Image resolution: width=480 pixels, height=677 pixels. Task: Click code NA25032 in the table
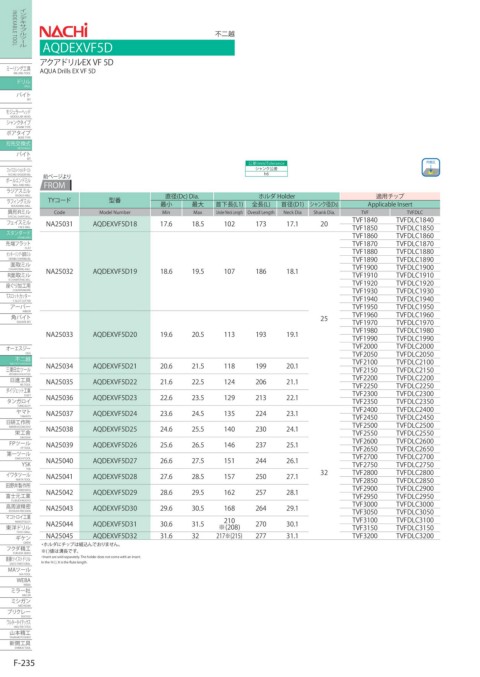pos(60,272)
